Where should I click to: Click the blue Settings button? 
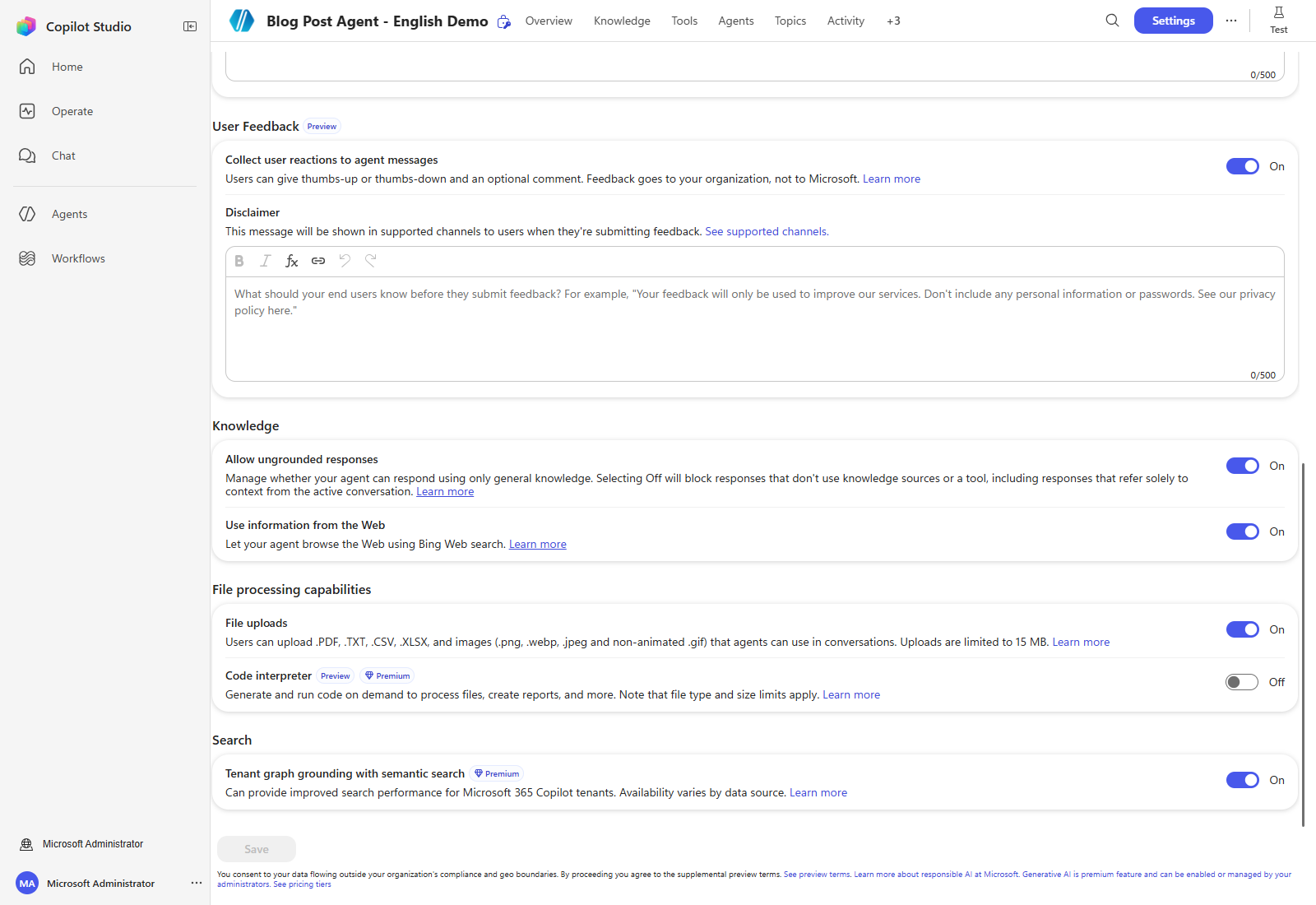coord(1174,21)
